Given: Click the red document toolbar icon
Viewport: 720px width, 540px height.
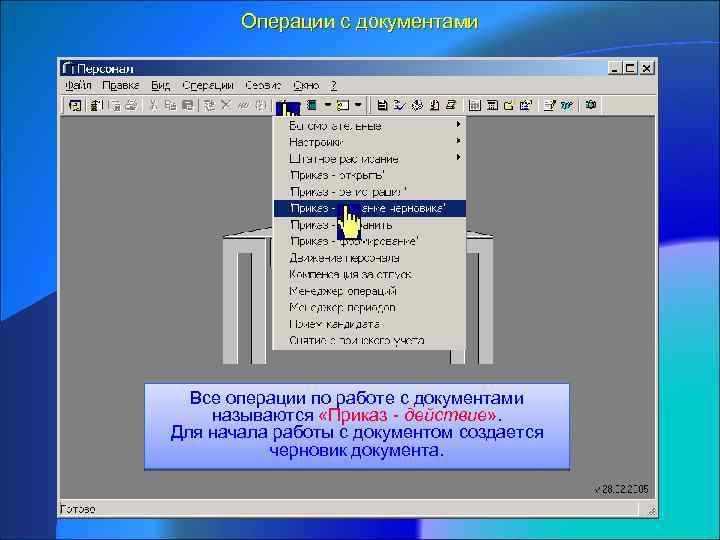Looking at the screenshot, I should coord(434,106).
